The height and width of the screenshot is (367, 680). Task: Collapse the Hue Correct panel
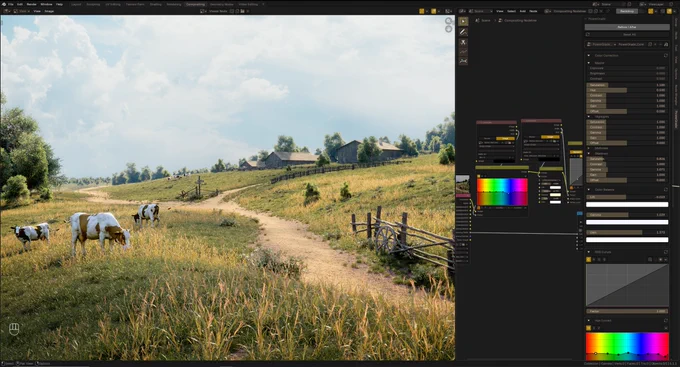(588, 321)
